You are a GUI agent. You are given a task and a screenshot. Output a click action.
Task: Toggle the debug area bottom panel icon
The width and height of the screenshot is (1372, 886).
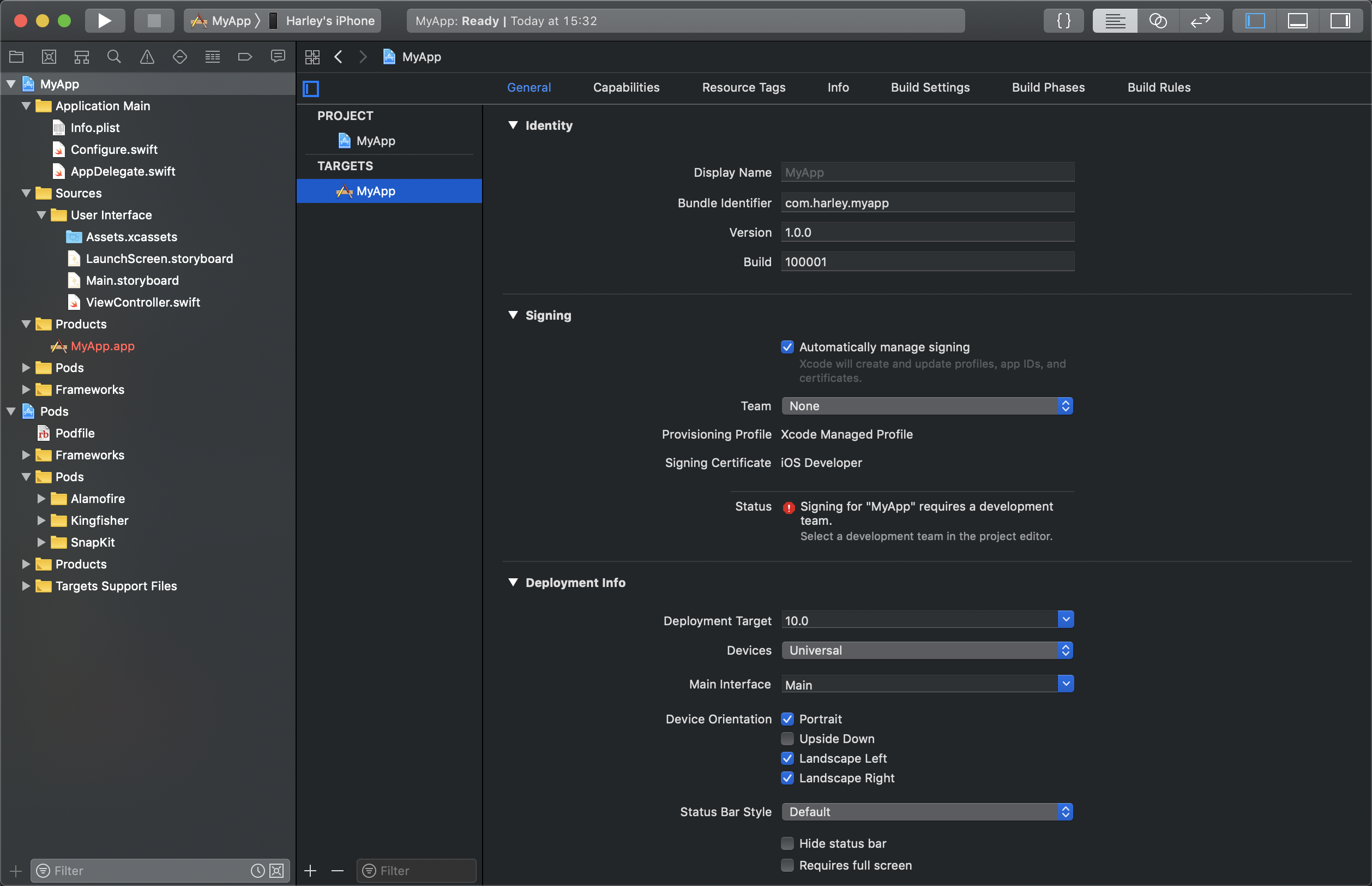click(1297, 21)
